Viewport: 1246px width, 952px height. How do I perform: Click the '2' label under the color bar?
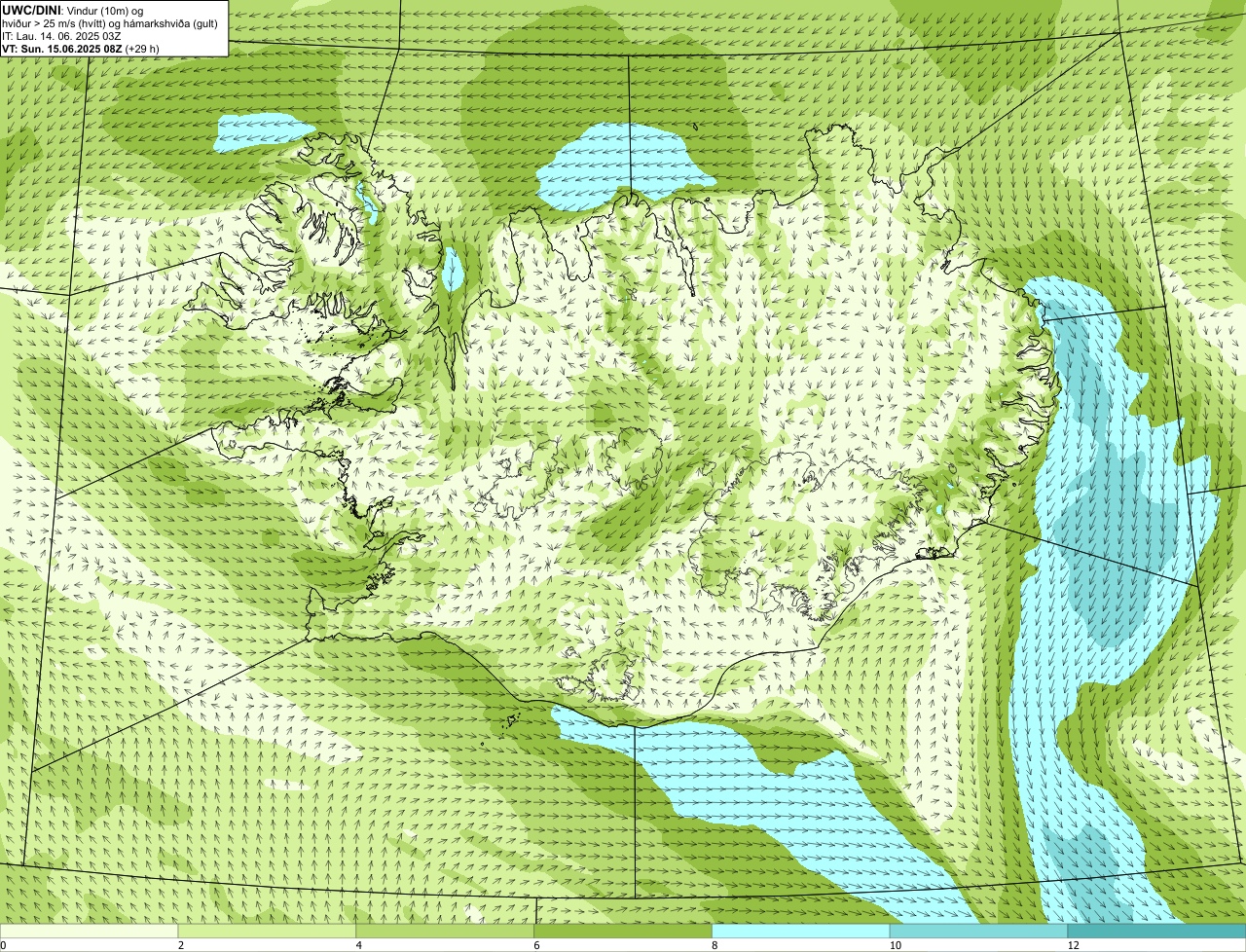click(181, 945)
